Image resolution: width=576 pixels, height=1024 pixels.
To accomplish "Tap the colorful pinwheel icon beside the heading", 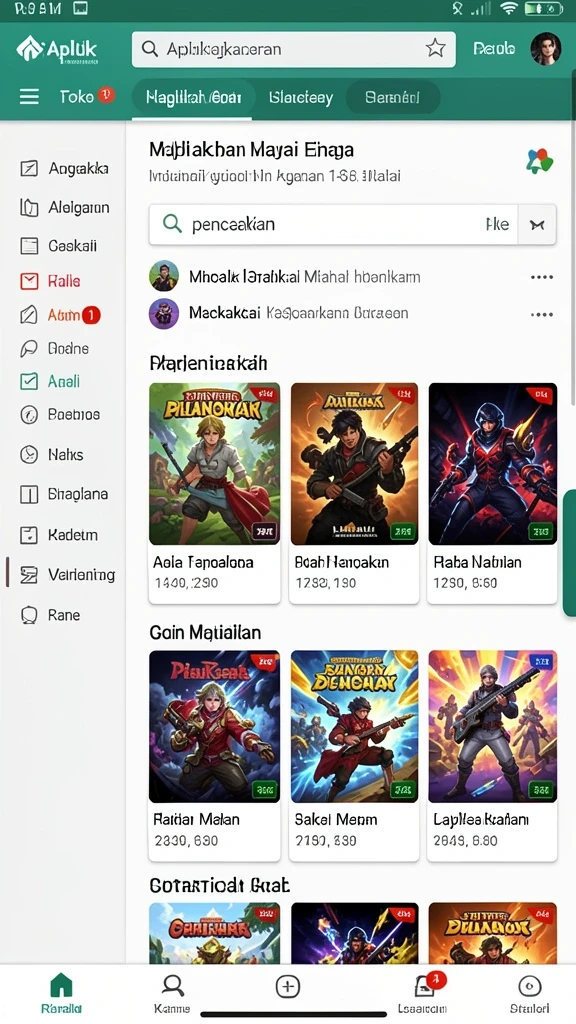I will pyautogui.click(x=539, y=161).
